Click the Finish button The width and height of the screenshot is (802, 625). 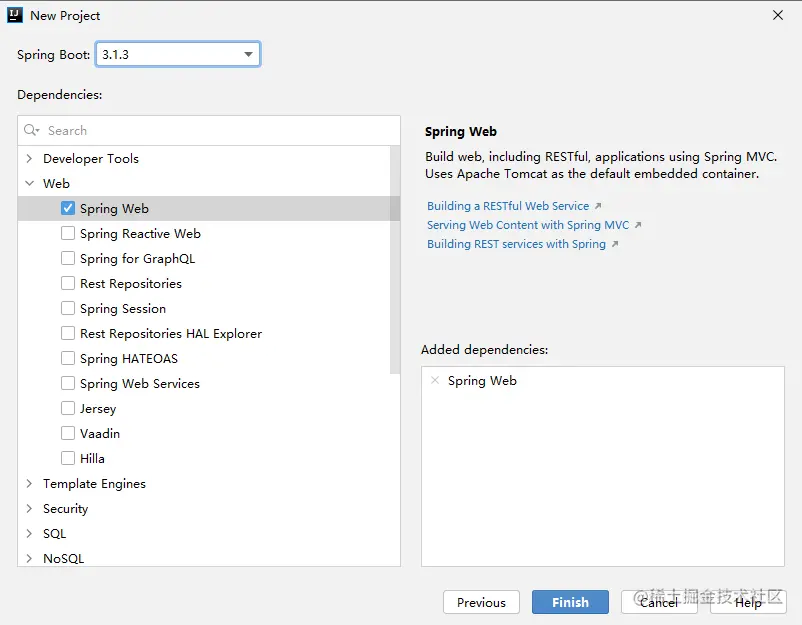570,602
